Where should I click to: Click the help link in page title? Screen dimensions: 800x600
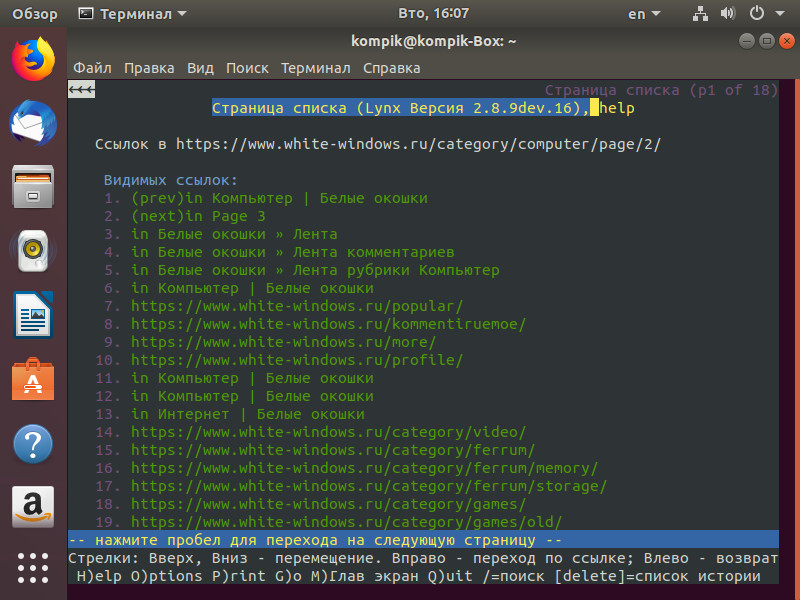pos(617,108)
